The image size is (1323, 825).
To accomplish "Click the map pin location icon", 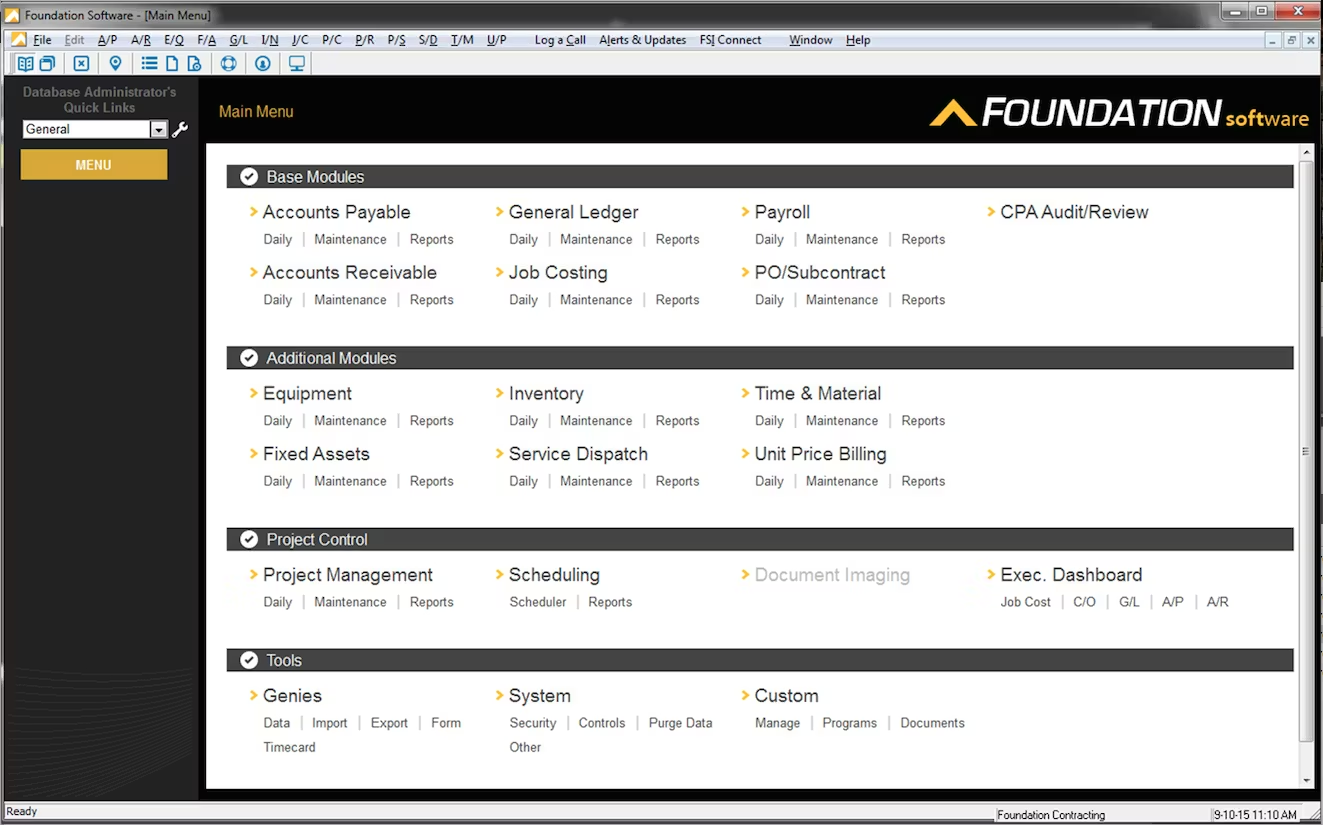I will (x=115, y=63).
